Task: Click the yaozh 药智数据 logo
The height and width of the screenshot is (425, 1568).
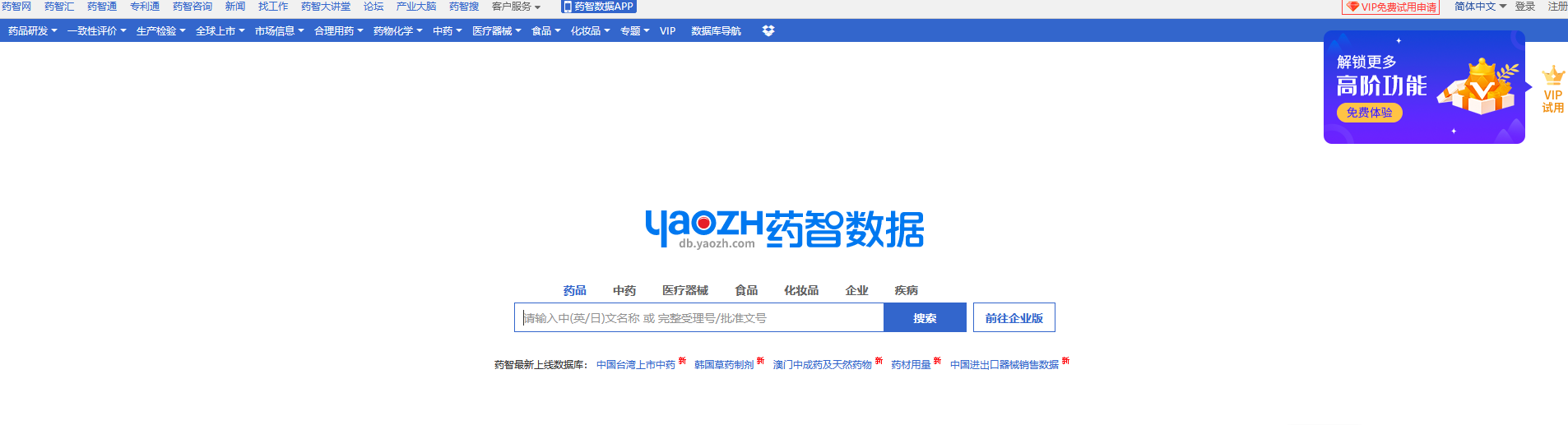Action: tap(785, 229)
